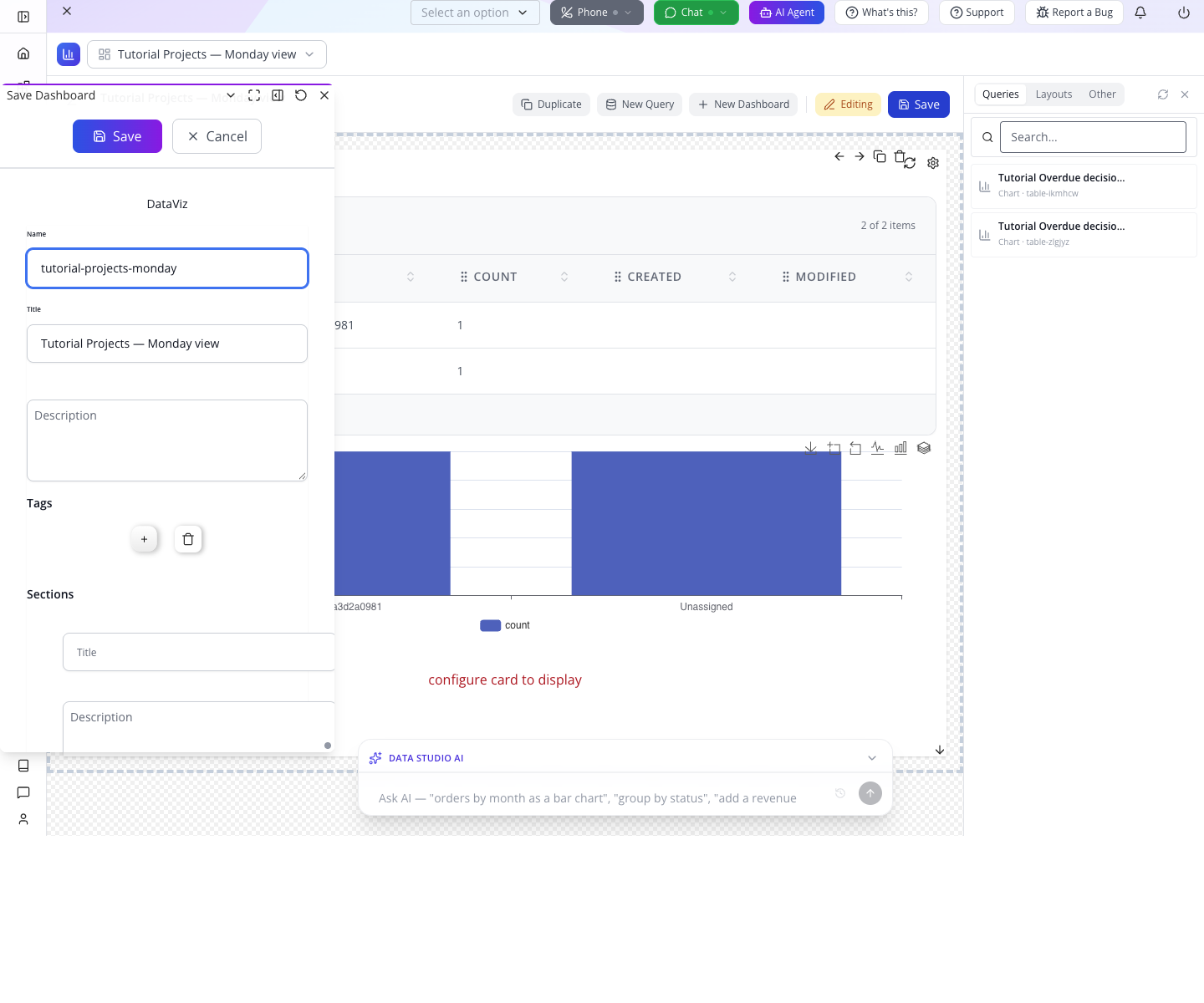Toggle the Editing mode button
The image size is (1204, 1003).
tap(848, 104)
